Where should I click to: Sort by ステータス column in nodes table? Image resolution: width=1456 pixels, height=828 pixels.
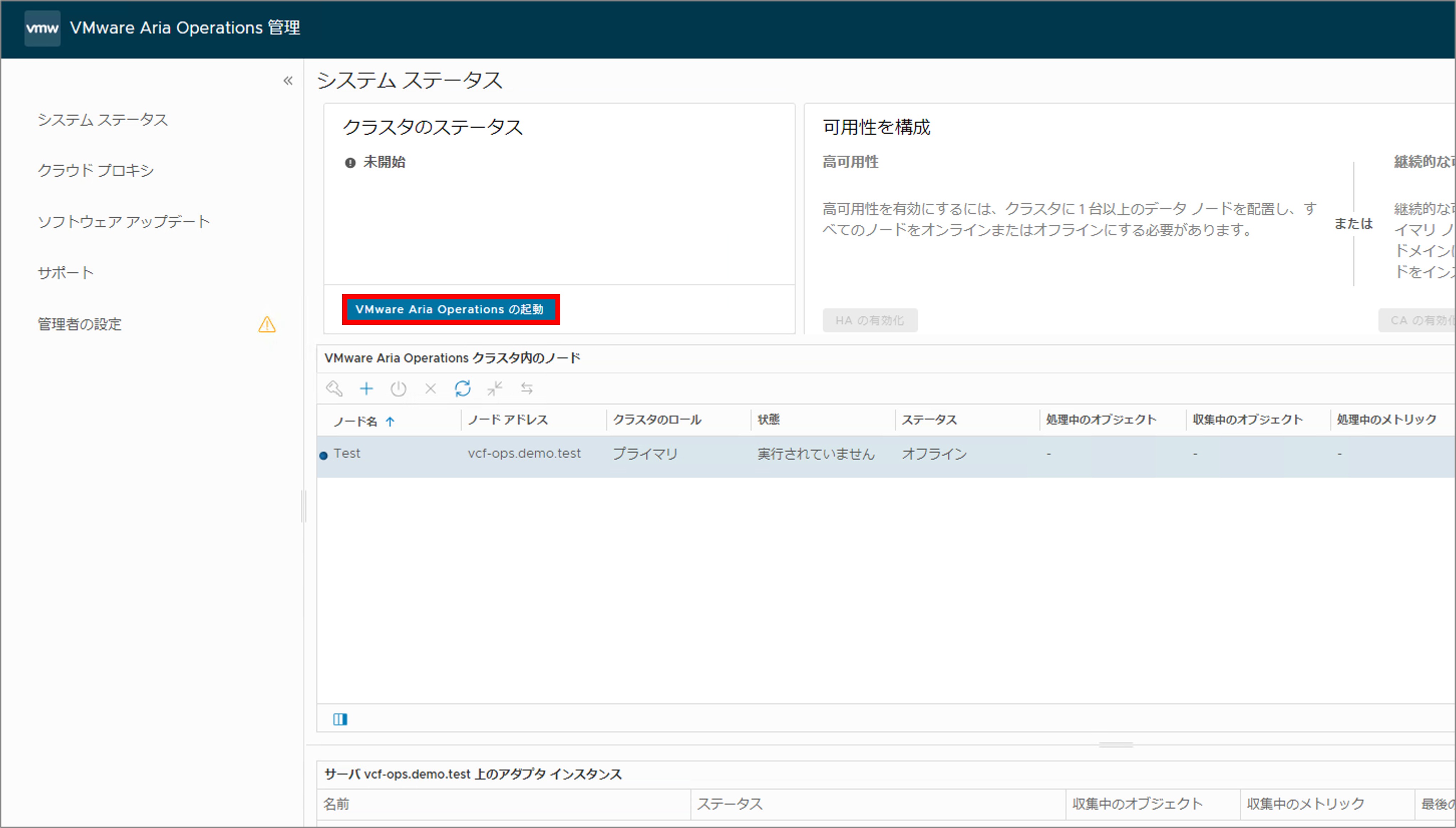929,420
